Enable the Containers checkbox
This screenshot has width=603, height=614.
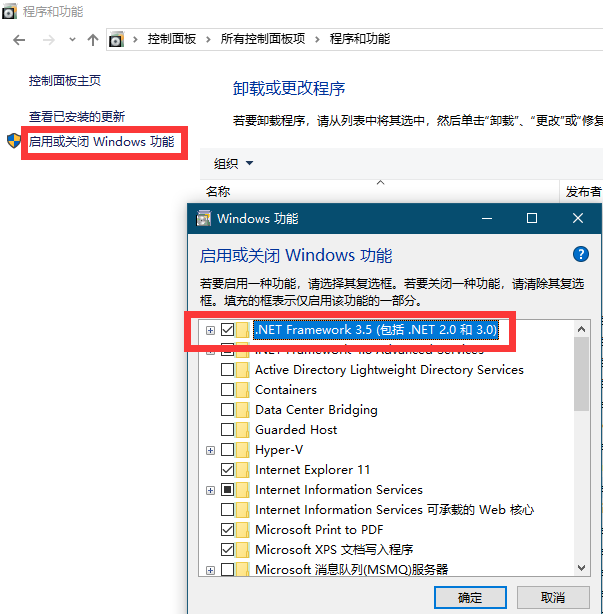tap(227, 389)
